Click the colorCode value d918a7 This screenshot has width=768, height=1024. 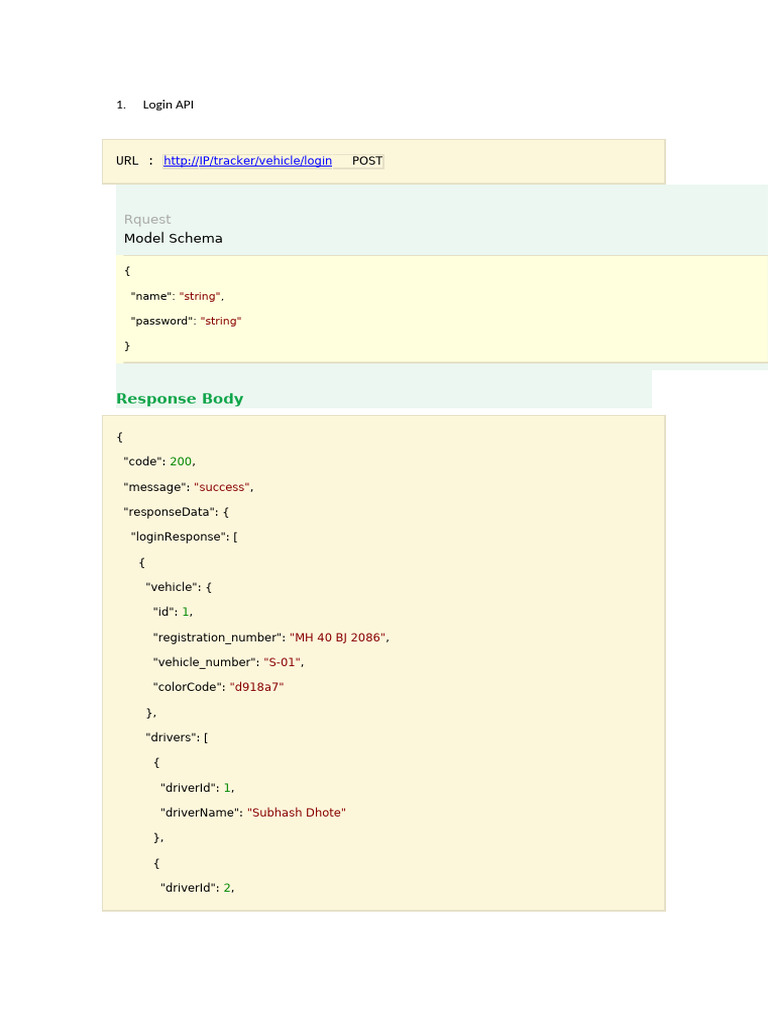pos(256,687)
